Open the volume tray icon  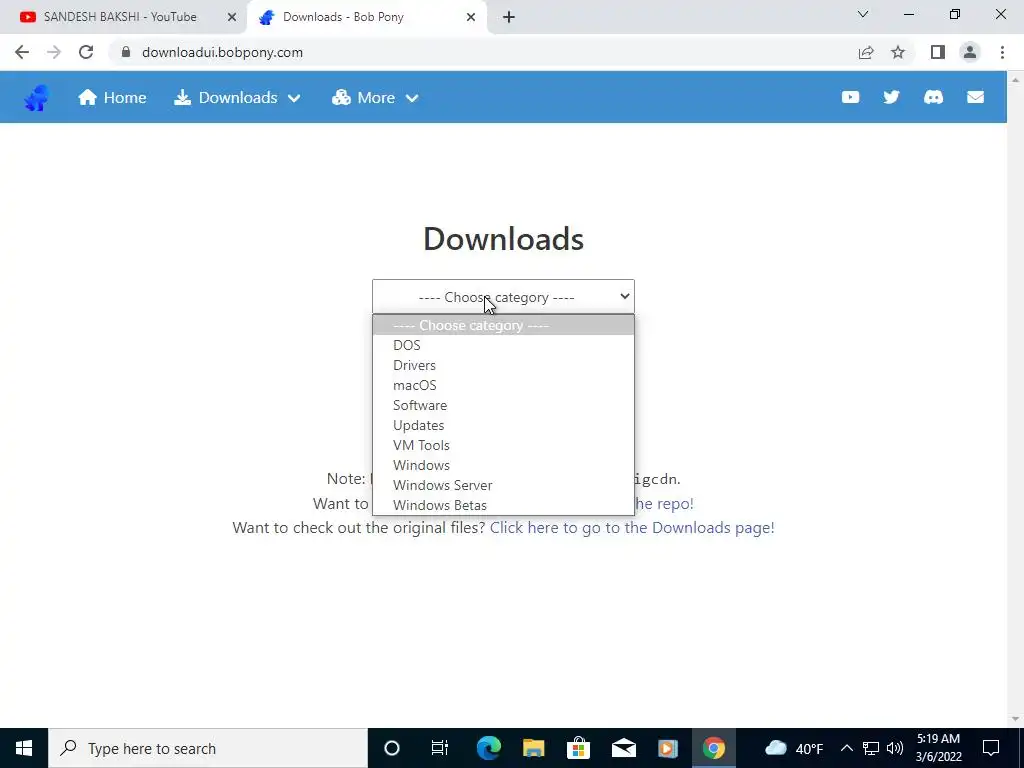(895, 748)
